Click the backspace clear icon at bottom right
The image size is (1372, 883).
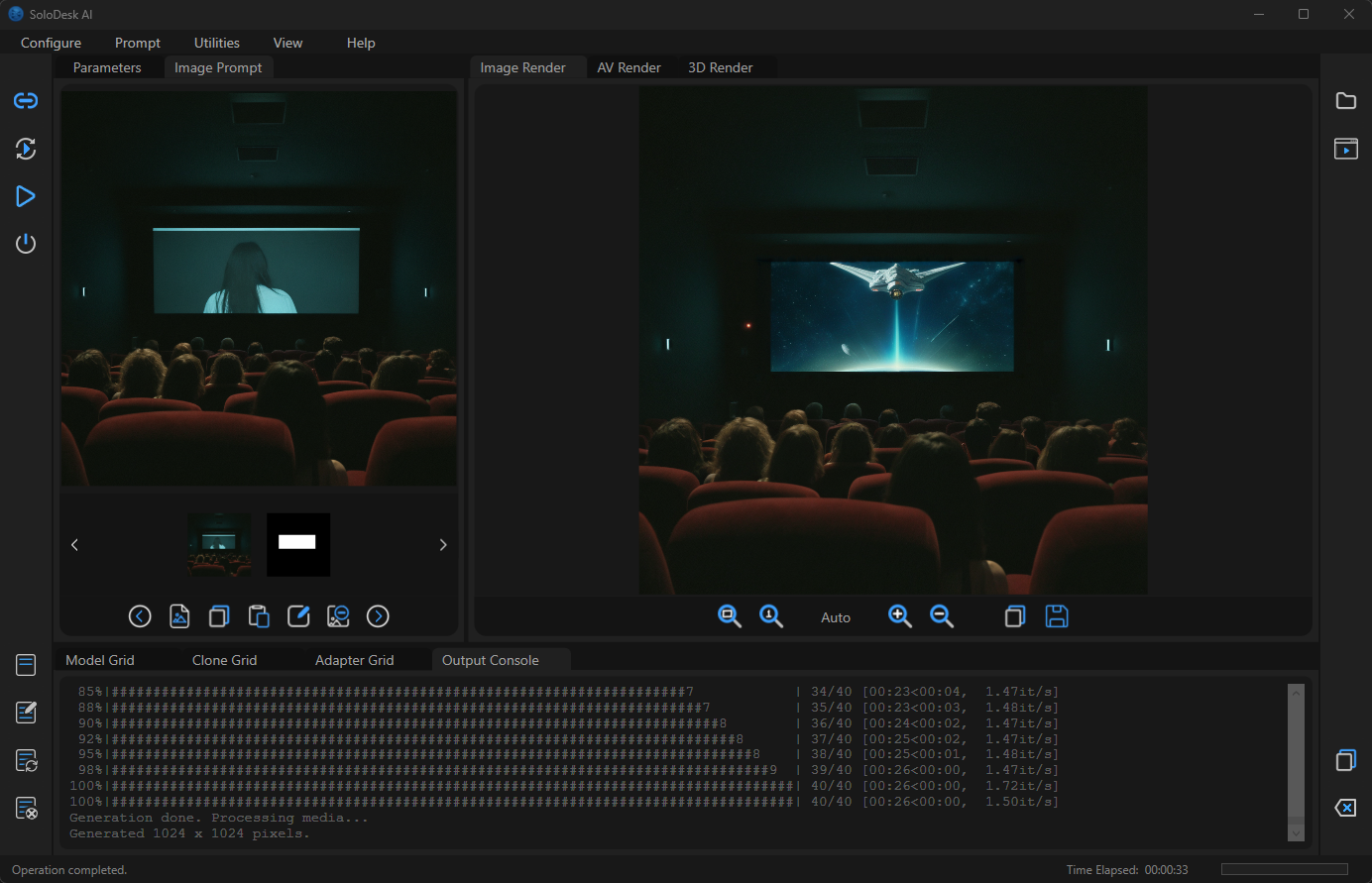[1345, 808]
